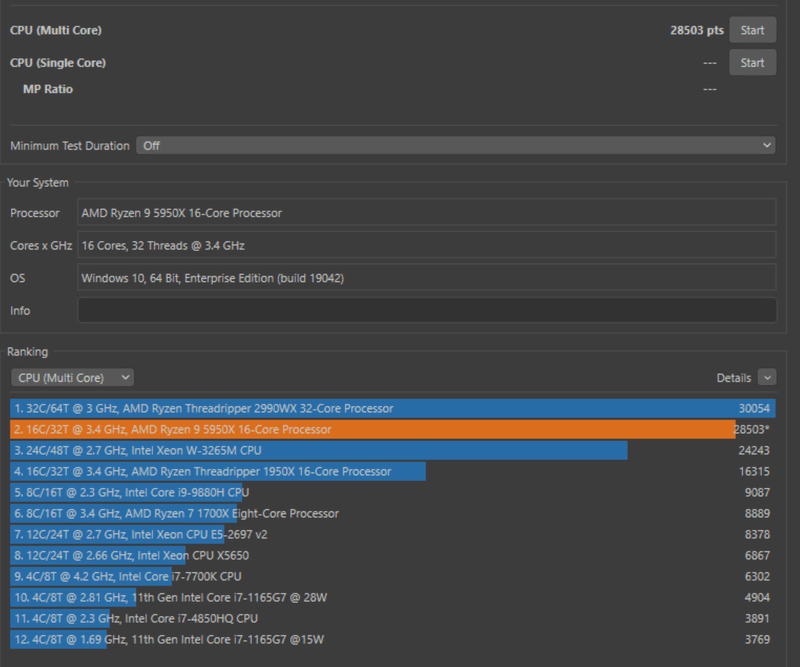Image resolution: width=800 pixels, height=667 pixels.
Task: Click the Your System group heading
Action: pos(38,183)
